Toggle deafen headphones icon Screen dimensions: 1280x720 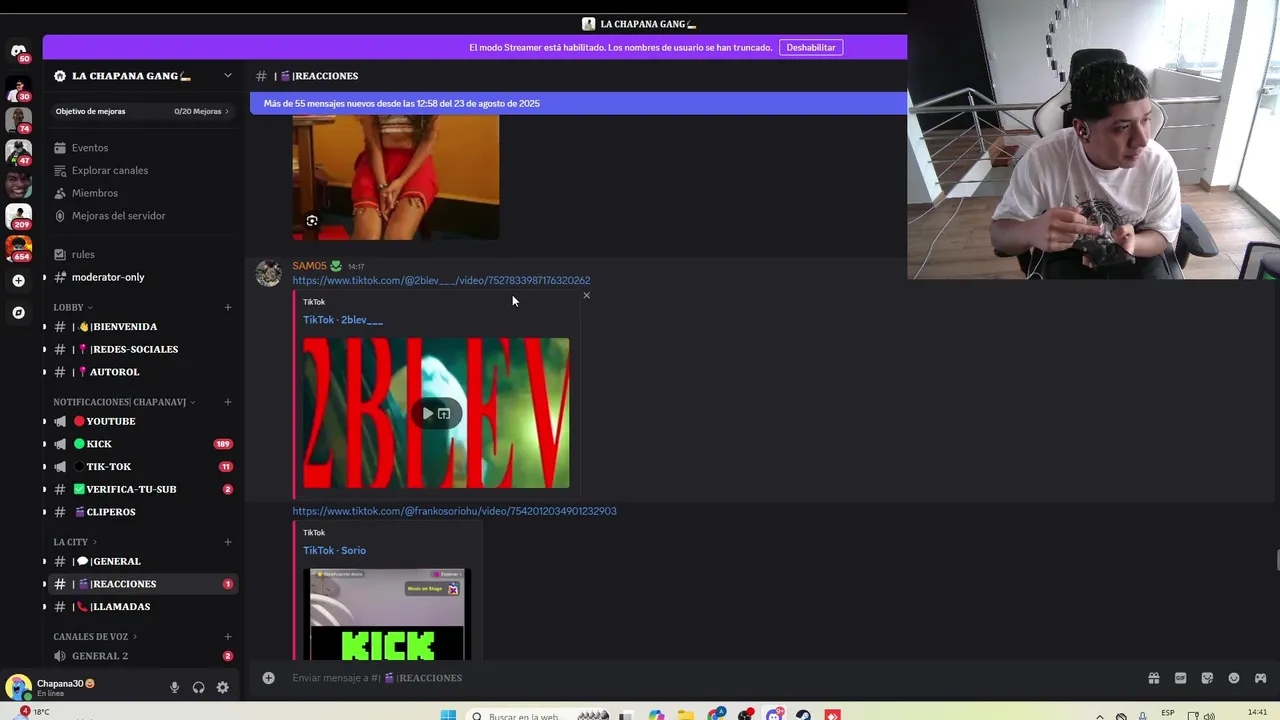(198, 688)
